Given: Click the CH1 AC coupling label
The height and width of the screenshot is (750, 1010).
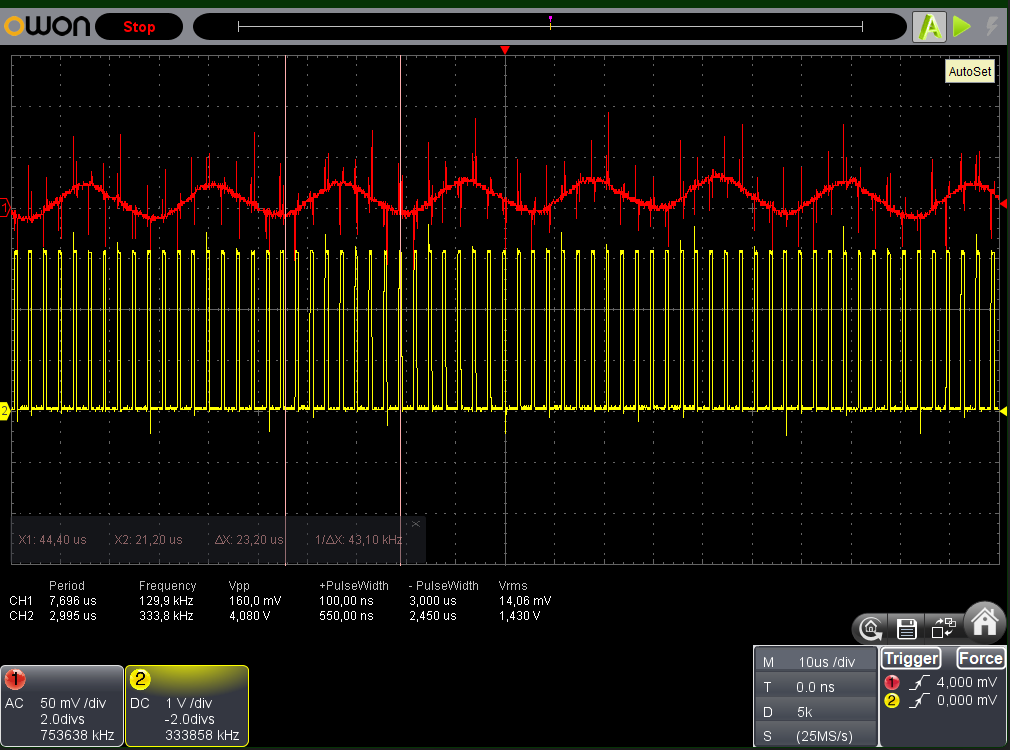Looking at the screenshot, I should pyautogui.click(x=14, y=703).
